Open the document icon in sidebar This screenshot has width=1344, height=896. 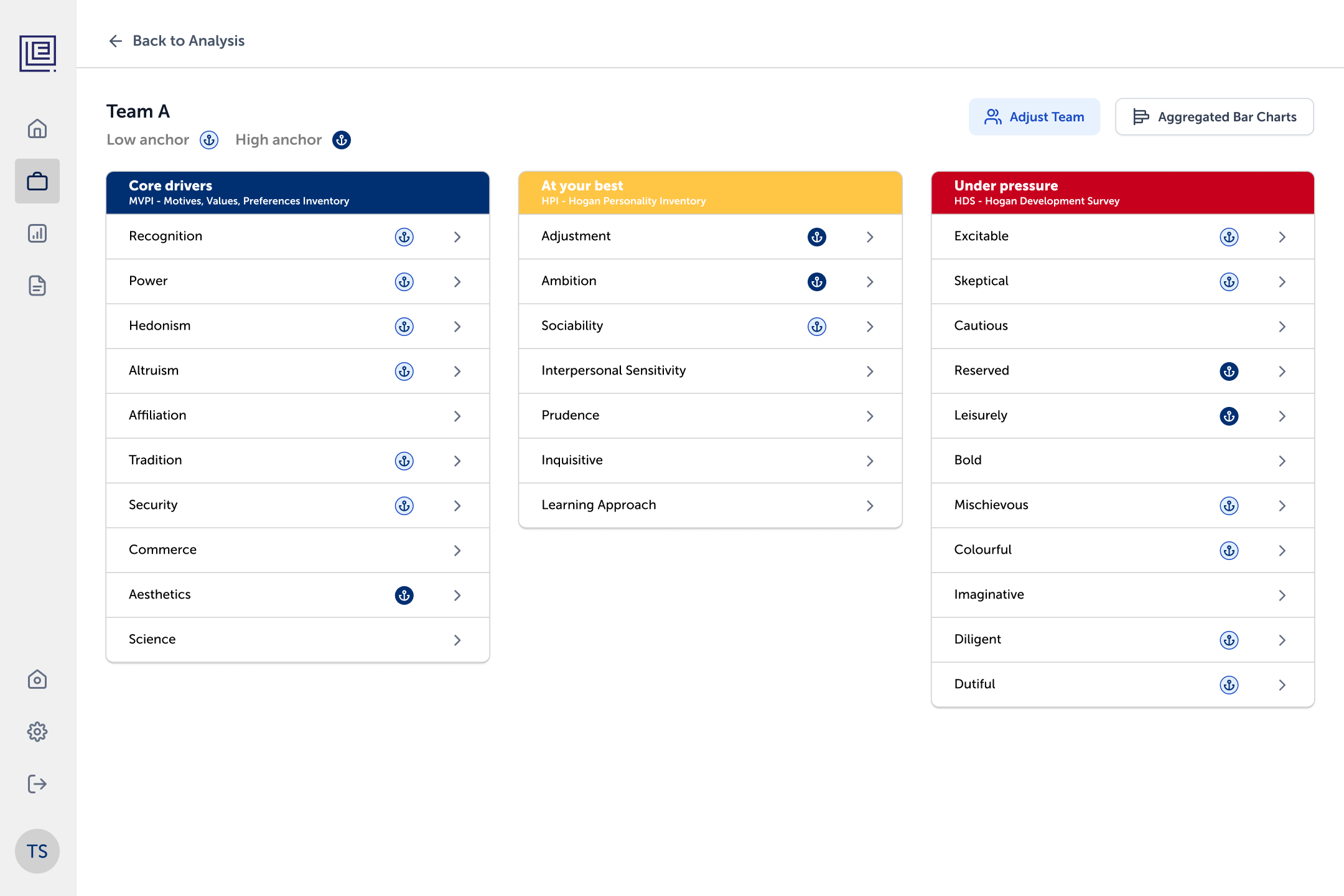point(37,286)
